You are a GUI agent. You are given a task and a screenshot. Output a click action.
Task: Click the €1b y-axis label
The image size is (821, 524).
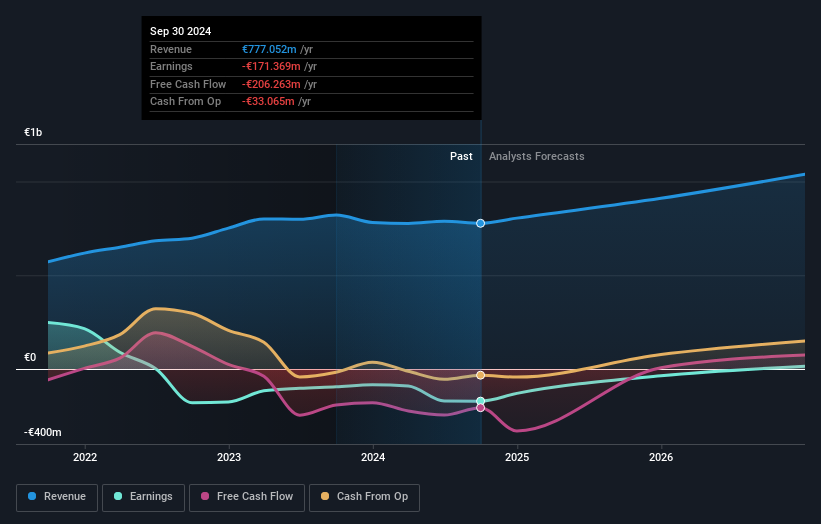coord(33,132)
